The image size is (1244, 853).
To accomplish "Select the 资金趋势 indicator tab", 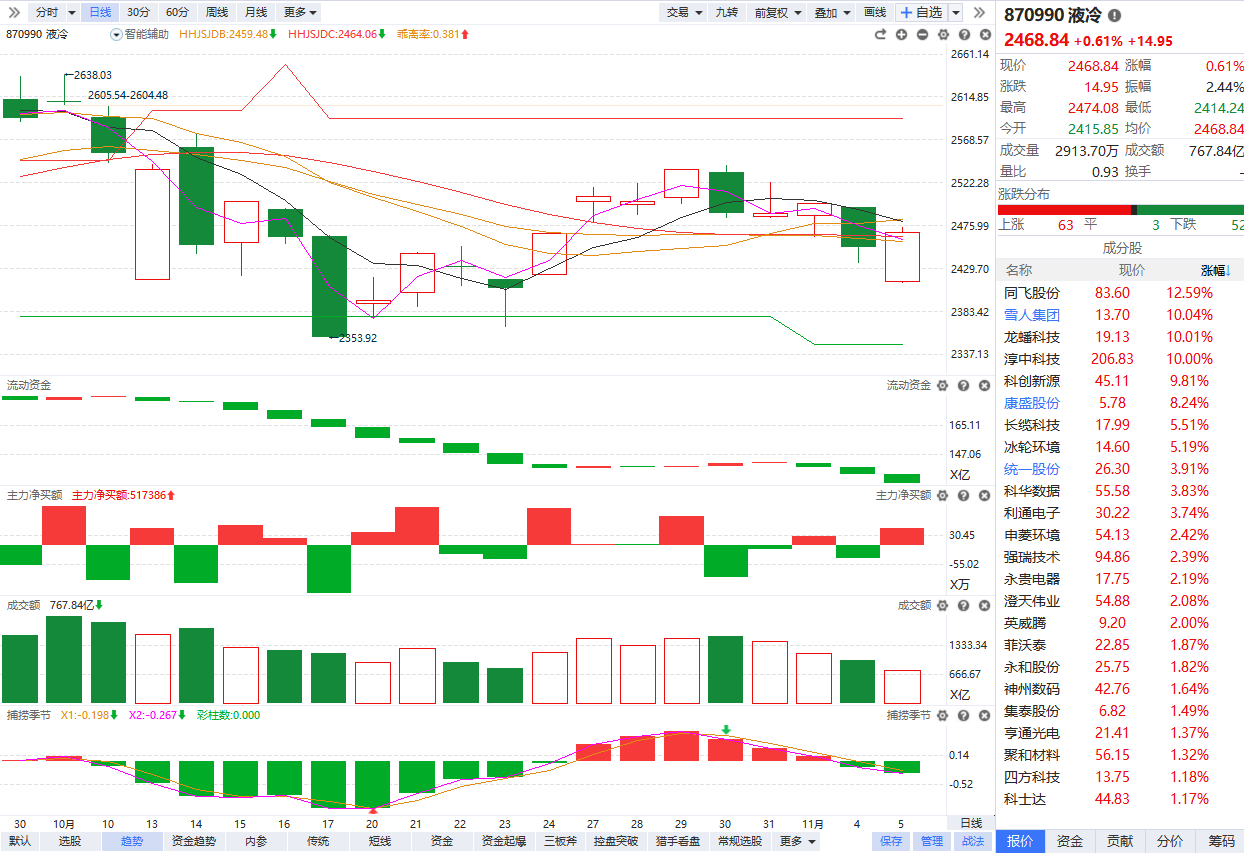I will coord(194,841).
